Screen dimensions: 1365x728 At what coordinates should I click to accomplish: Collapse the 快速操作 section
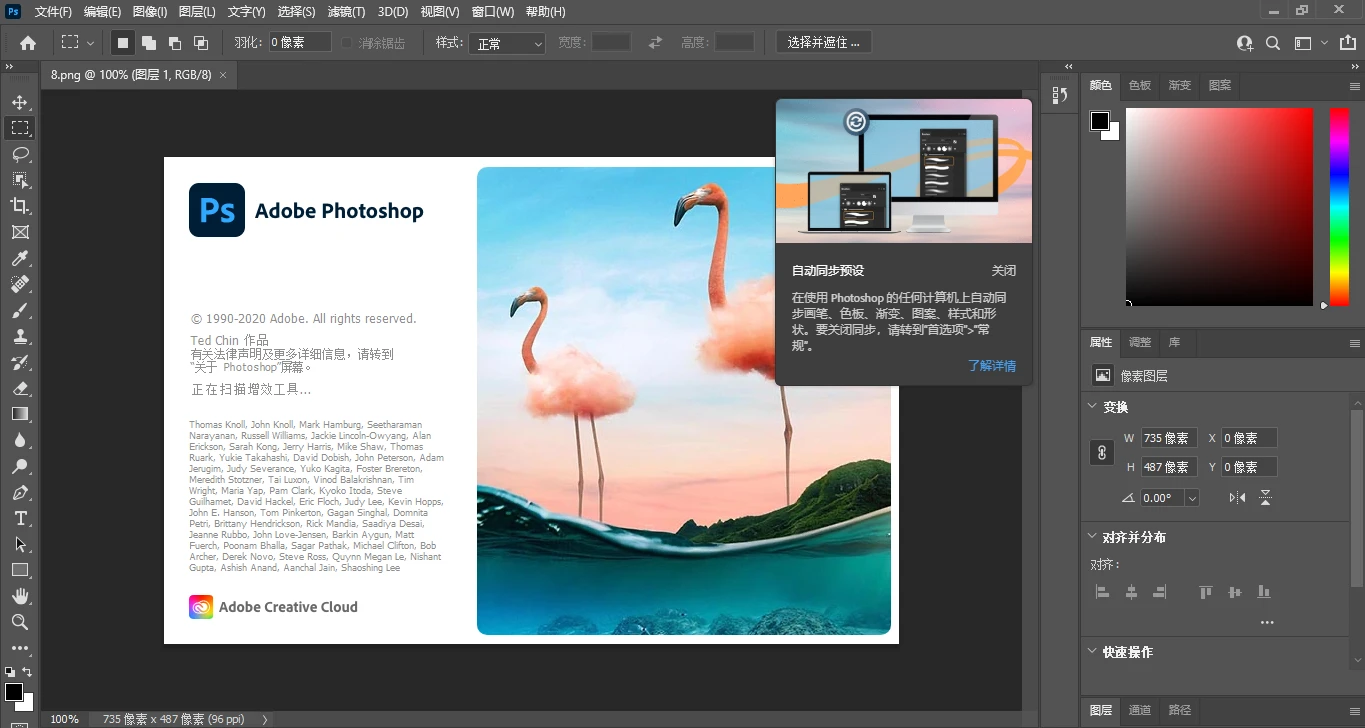pos(1092,652)
